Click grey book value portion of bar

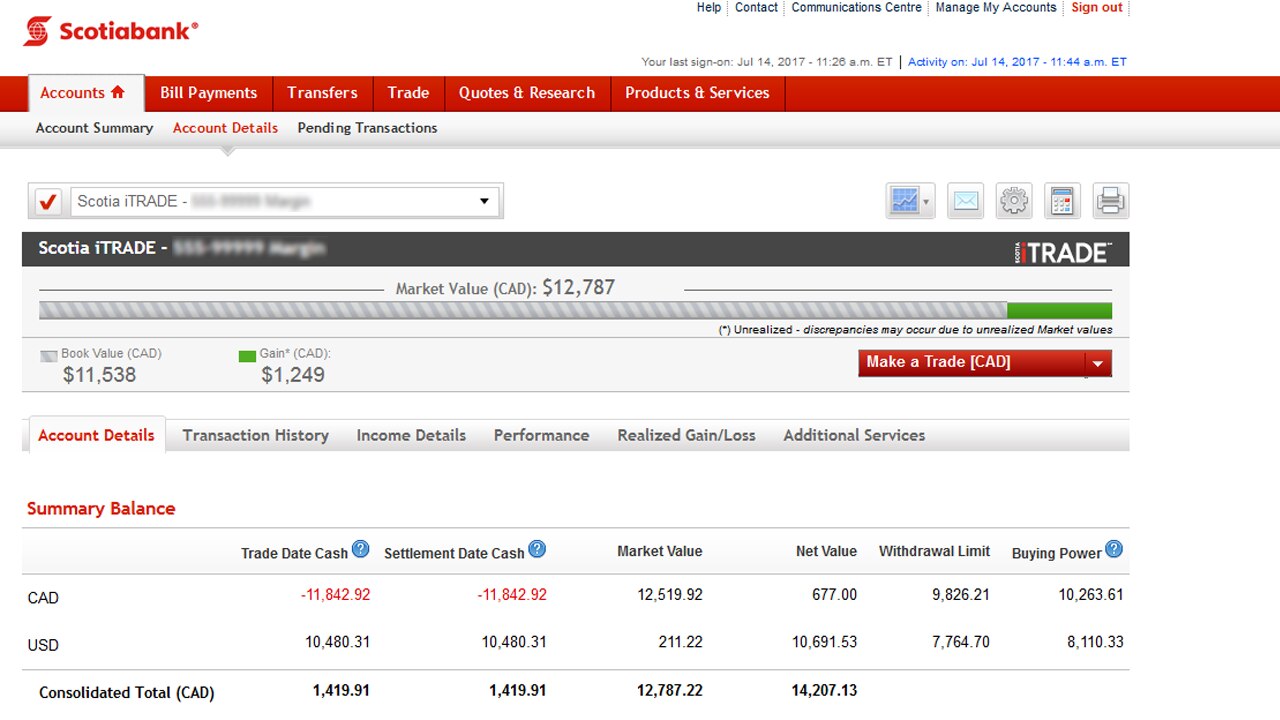(x=523, y=311)
